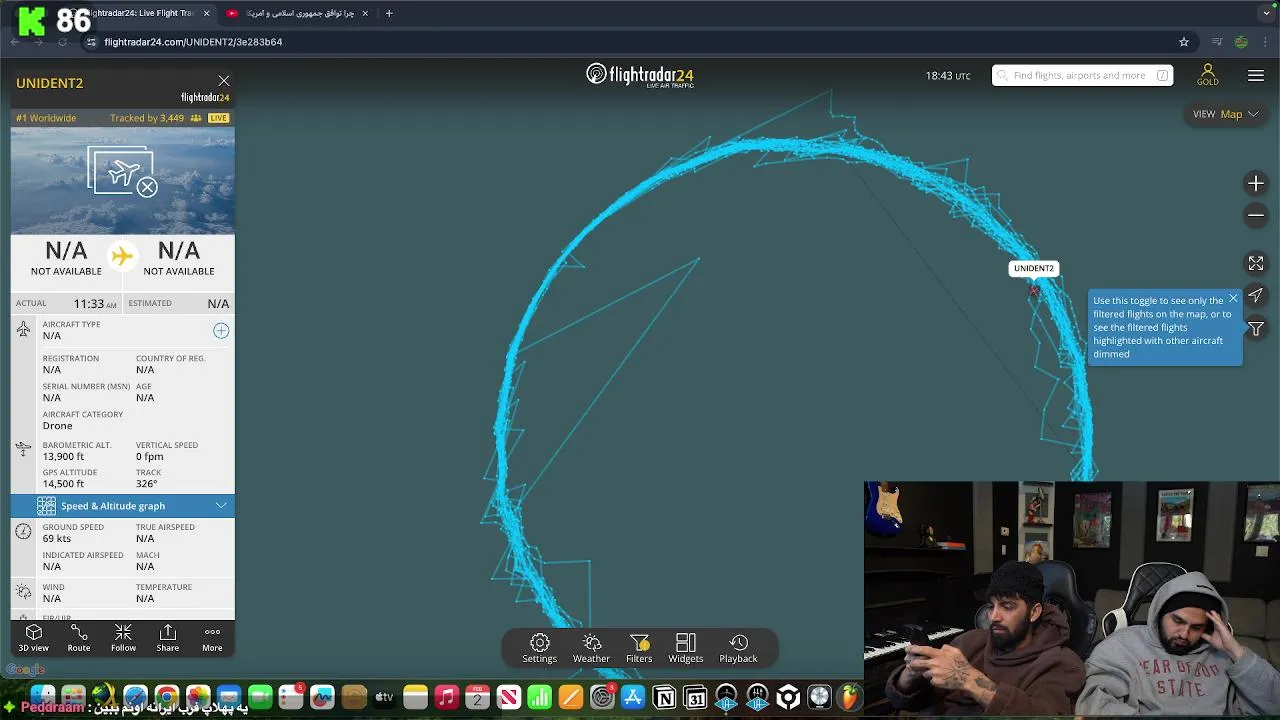1280x720 pixels.
Task: Open Notion from the dock
Action: click(664, 697)
